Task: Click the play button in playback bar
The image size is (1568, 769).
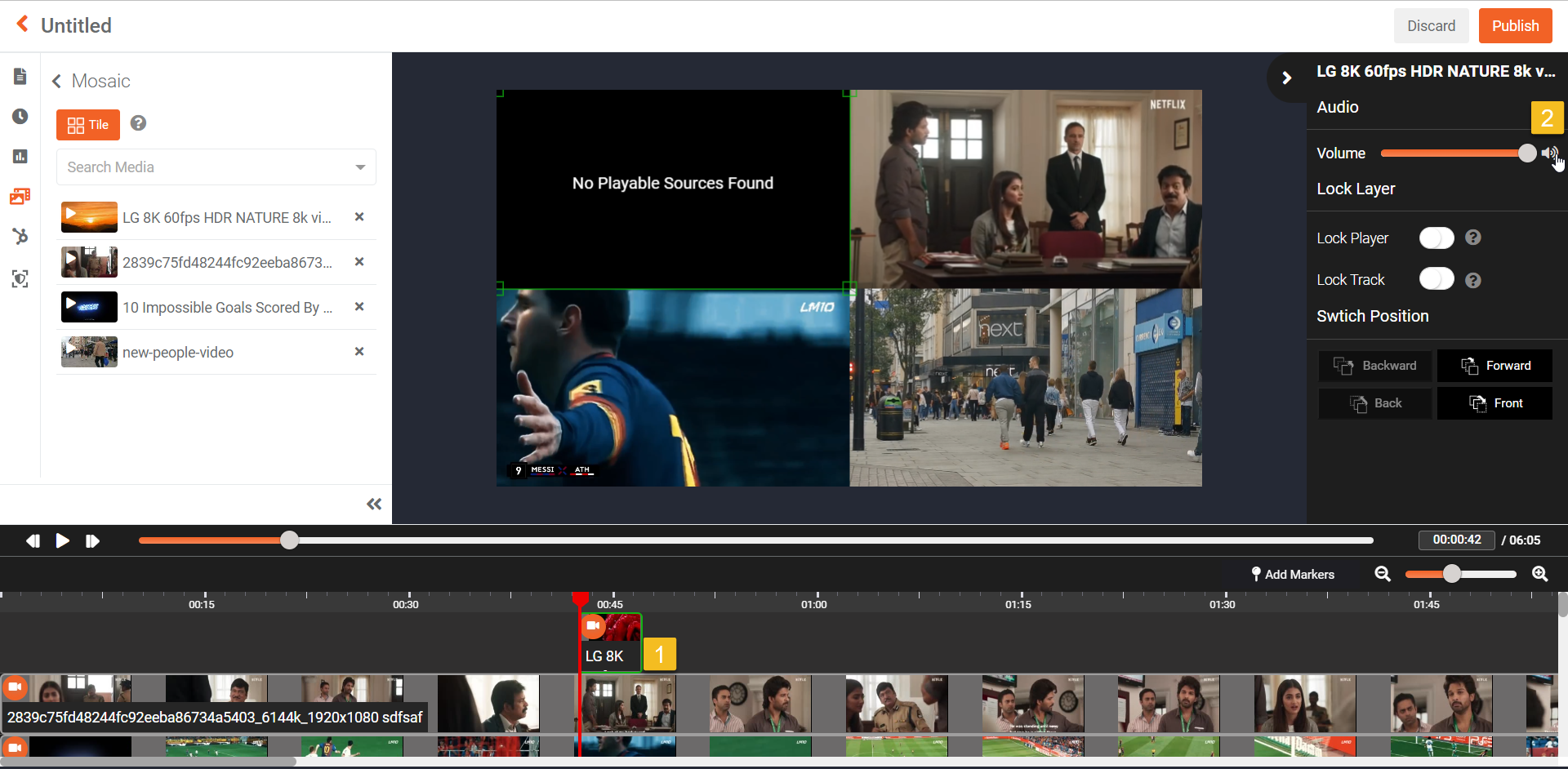Action: (62, 540)
